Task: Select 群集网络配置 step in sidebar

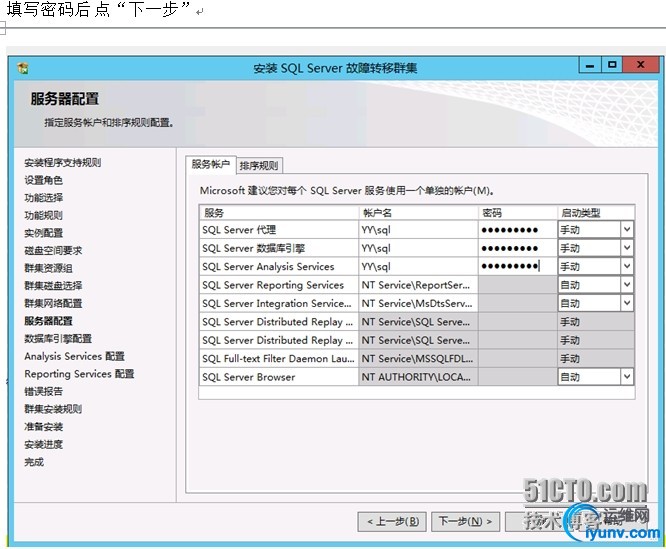Action: coord(53,304)
